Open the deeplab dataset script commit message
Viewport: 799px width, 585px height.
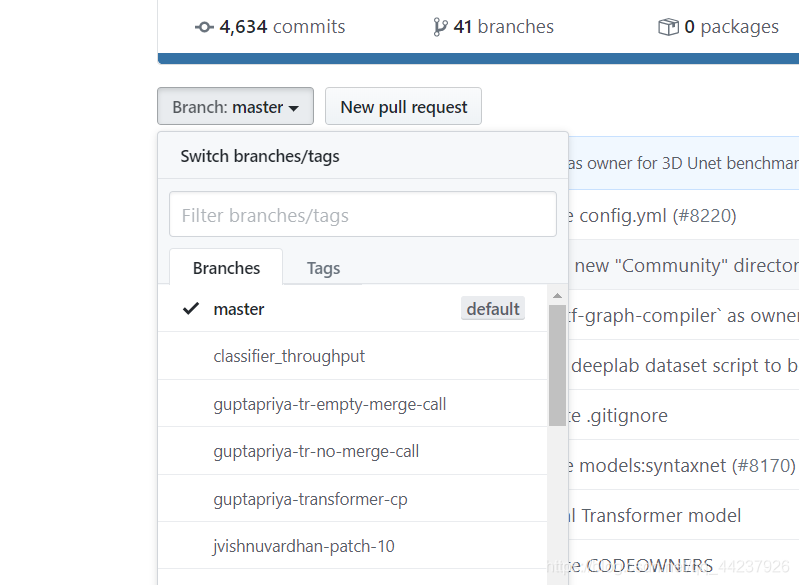684,365
